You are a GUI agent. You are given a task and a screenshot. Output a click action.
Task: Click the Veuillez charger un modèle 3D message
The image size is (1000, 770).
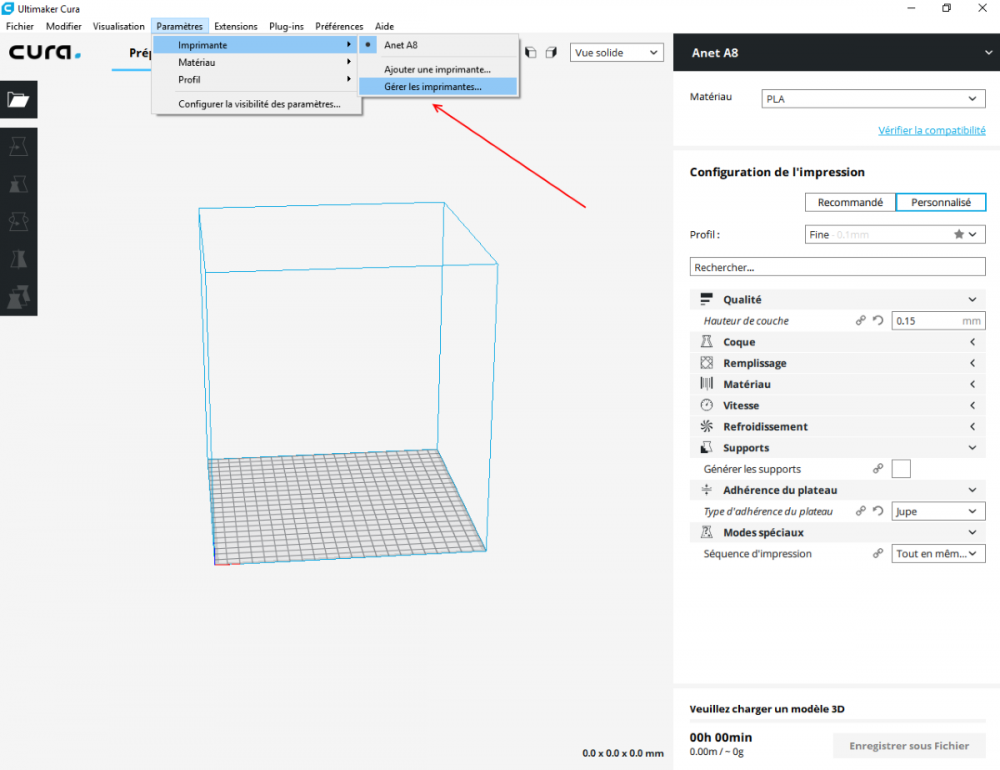(767, 709)
